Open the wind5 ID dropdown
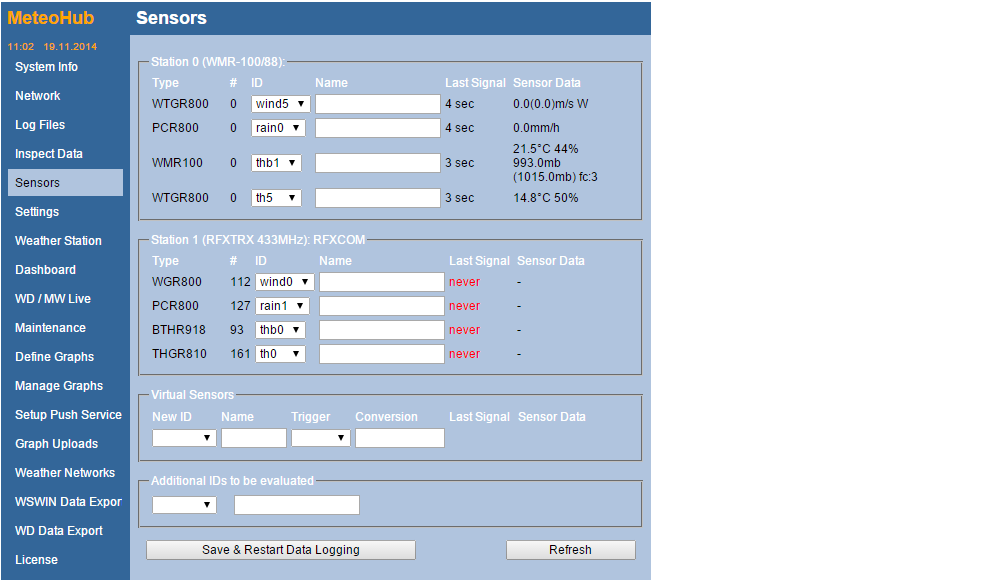997x581 pixels. click(281, 104)
